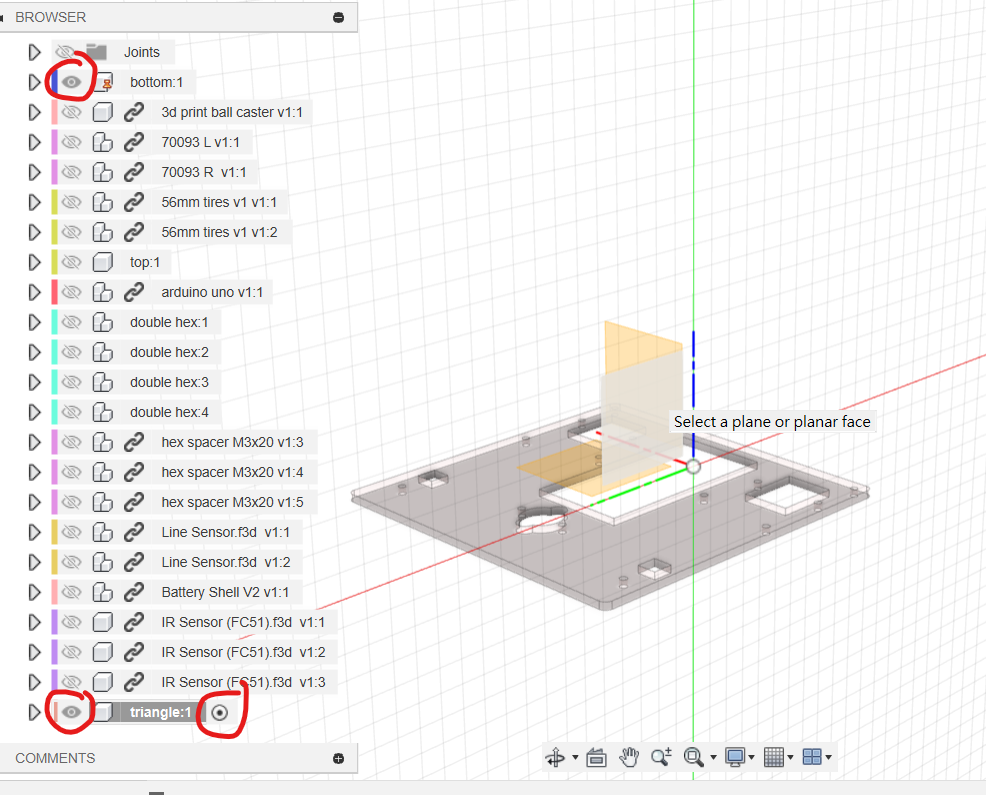Hide the bottom:1 component

[72, 82]
